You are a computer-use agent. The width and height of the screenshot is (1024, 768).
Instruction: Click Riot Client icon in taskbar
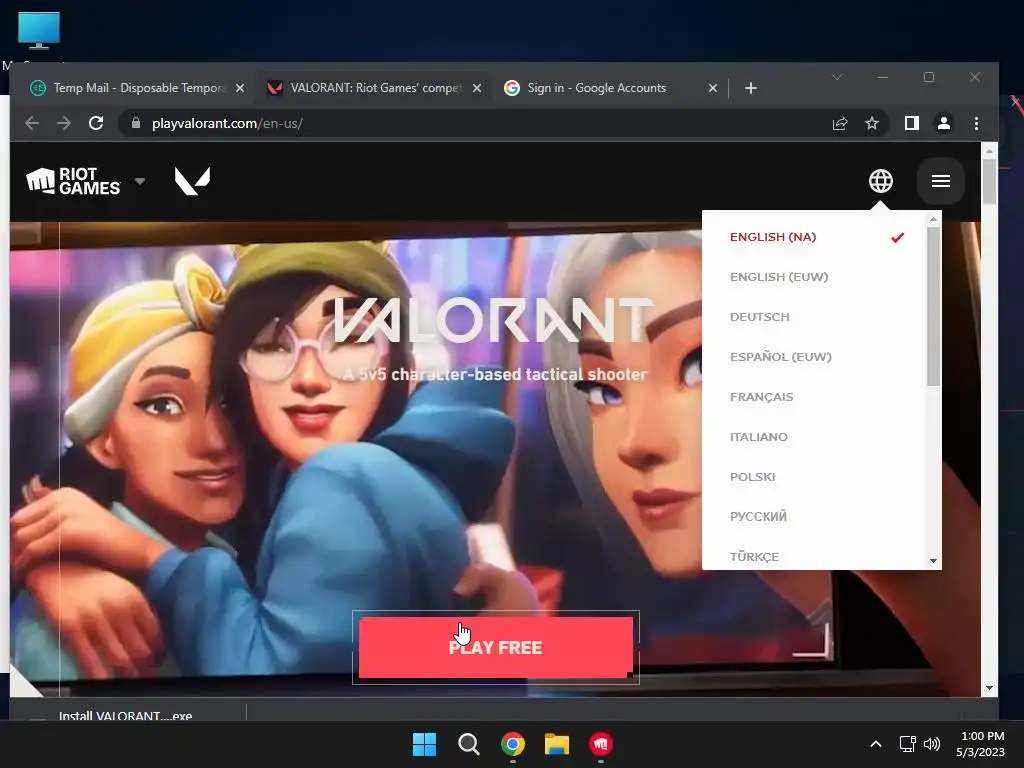[601, 744]
